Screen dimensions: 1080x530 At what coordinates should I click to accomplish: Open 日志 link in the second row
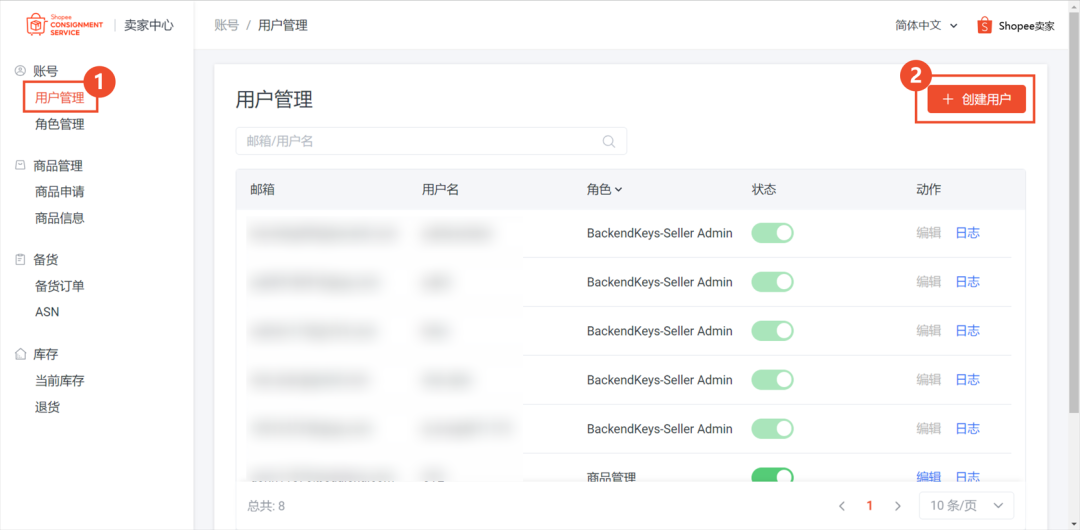click(x=967, y=282)
